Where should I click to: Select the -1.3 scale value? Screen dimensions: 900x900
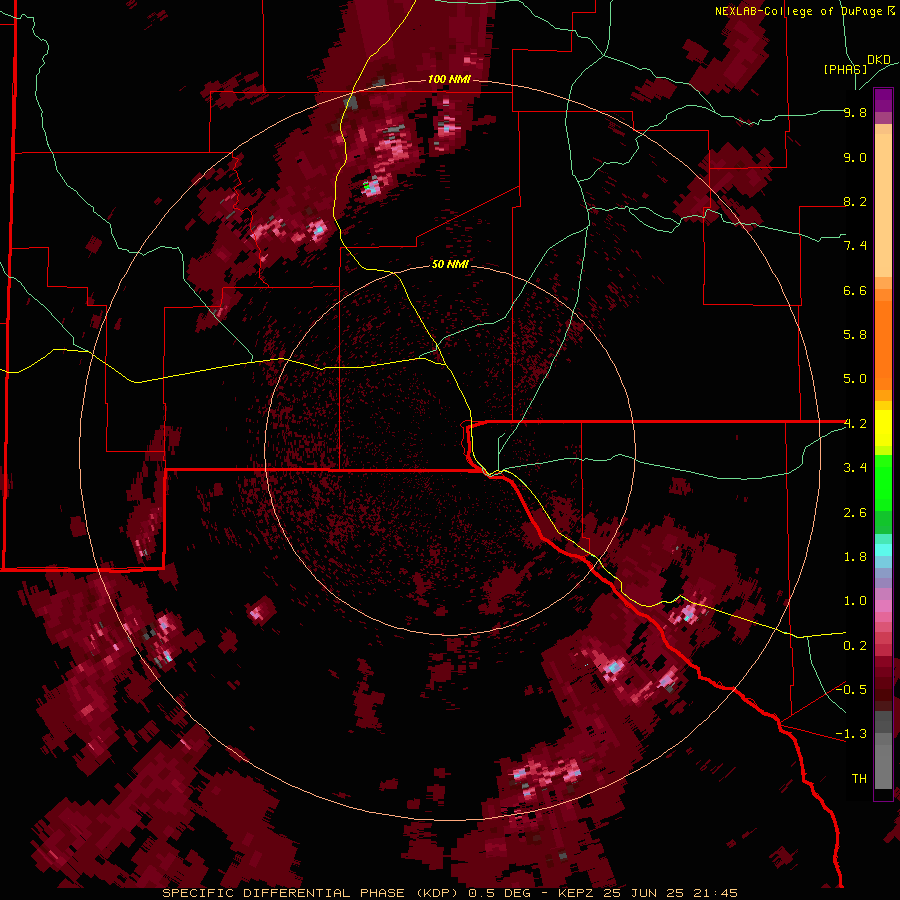click(851, 734)
